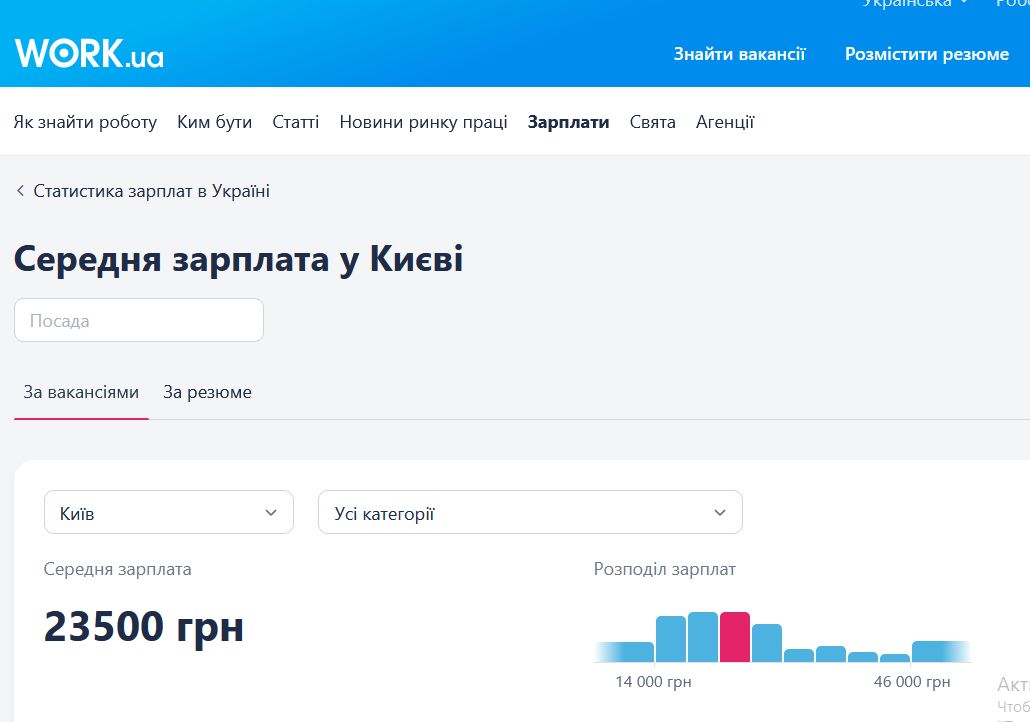Viewport: 1030px width, 722px height.
Task: Click the Середня зарплата label
Action: point(118,569)
